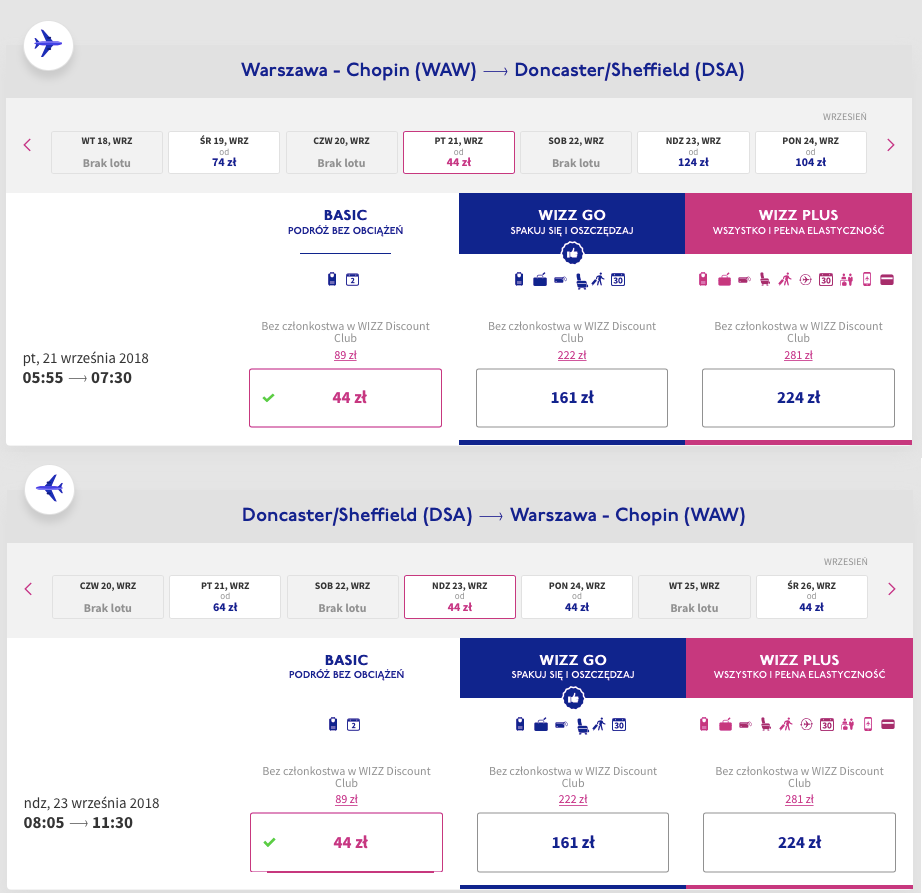This screenshot has height=893, width=922.
Task: Click outbound WIZZ GO checked suitcase icon
Action: pyautogui.click(x=540, y=280)
